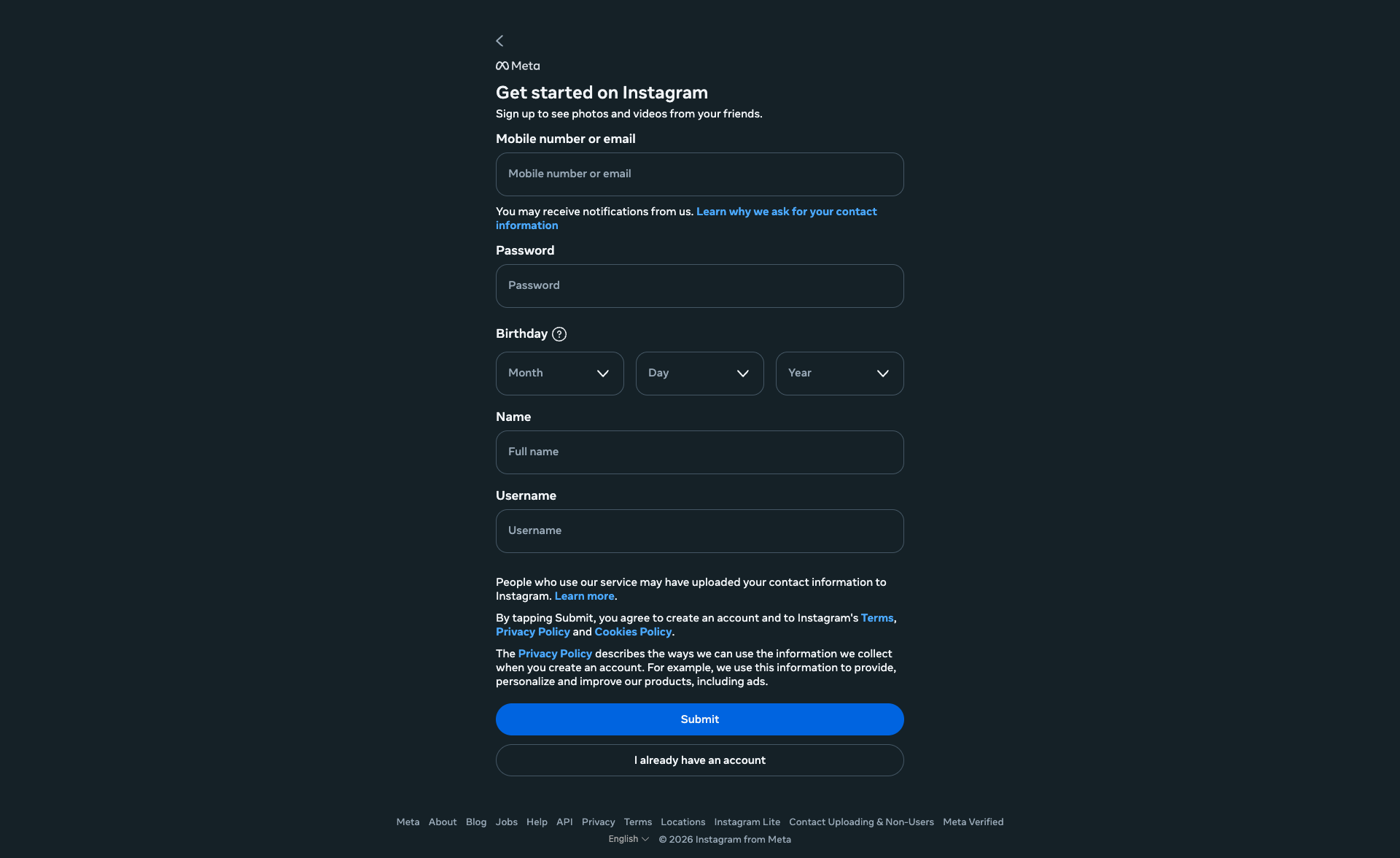Select "I already have an account"
Image resolution: width=1400 pixels, height=858 pixels.
699,760
